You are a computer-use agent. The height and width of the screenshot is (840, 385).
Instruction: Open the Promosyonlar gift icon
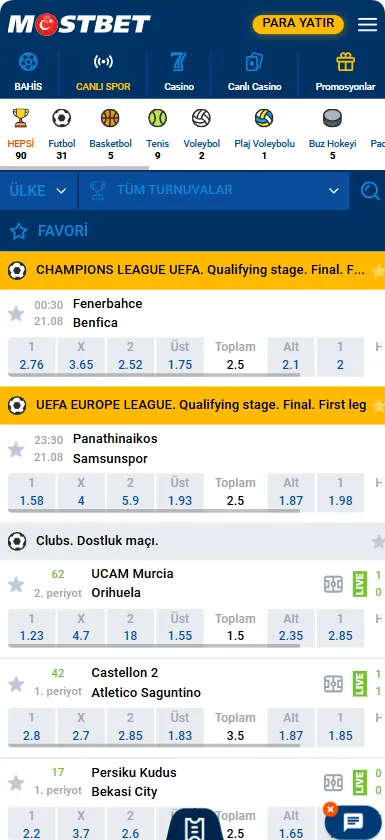tap(345, 62)
